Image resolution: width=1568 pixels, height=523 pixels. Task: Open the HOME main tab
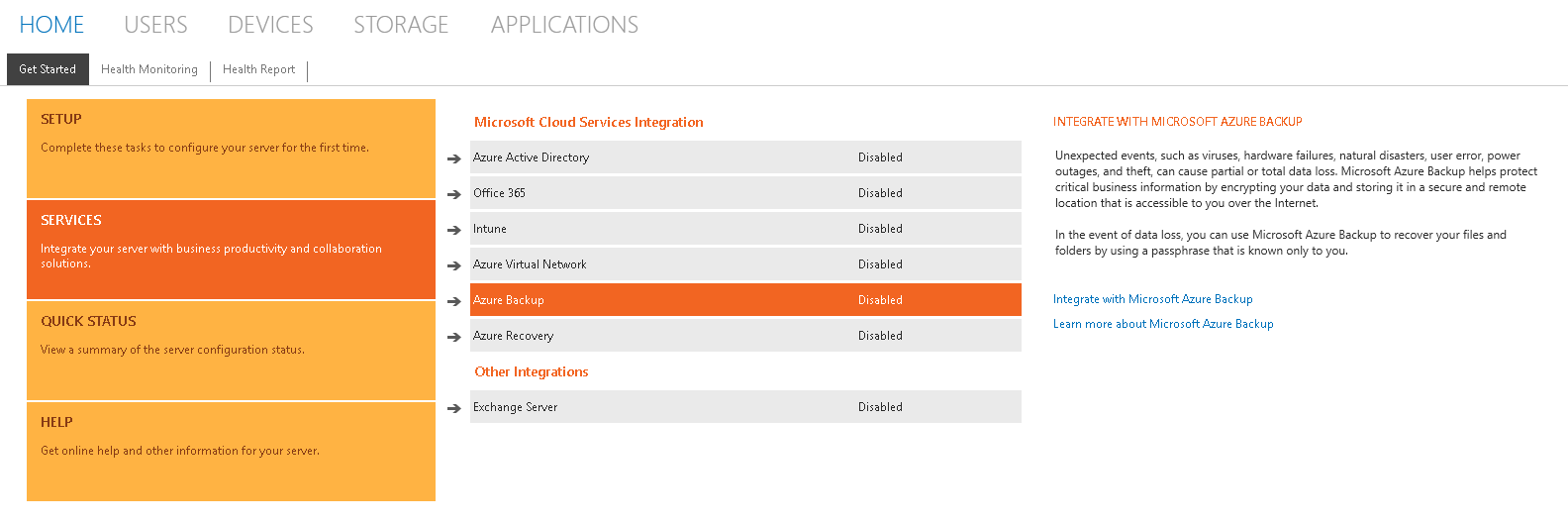pyautogui.click(x=51, y=25)
